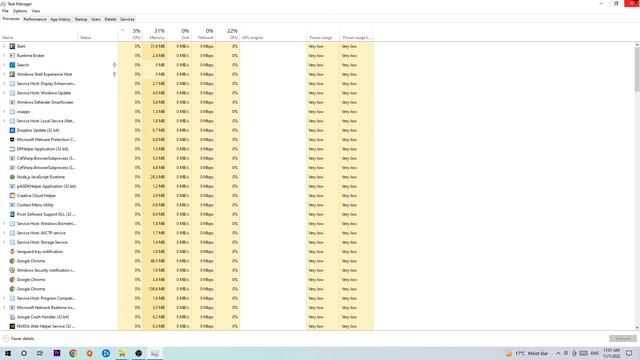
Task: Click the suspended leaf icon on Search row
Action: (114, 65)
